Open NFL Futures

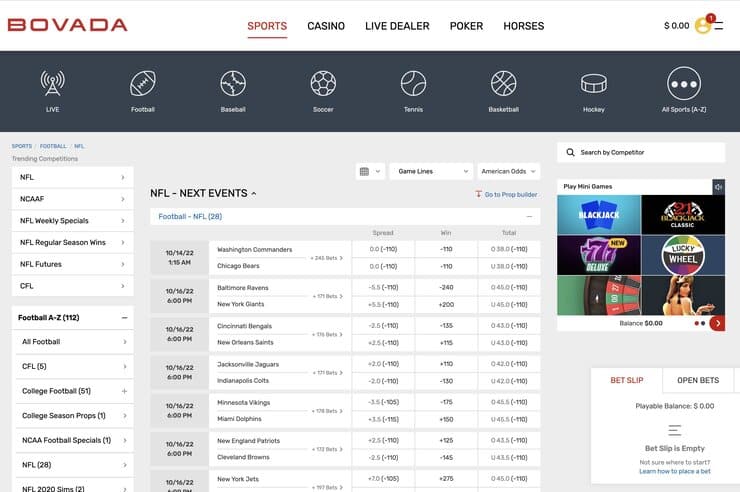73,264
